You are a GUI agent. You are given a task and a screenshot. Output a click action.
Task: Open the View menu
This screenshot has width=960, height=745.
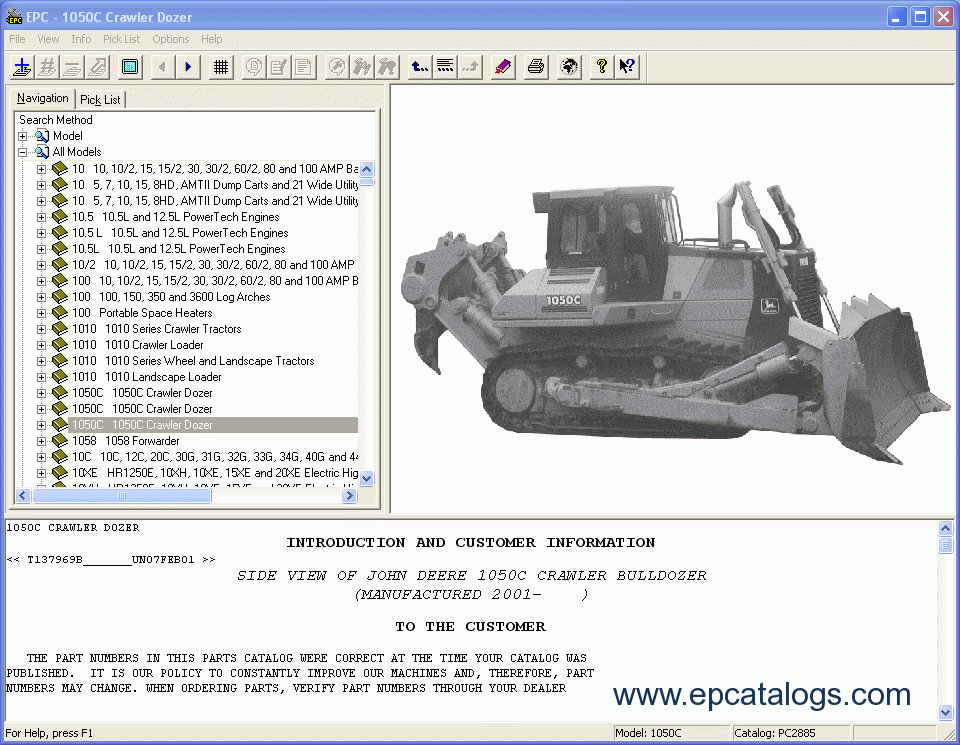coord(48,39)
